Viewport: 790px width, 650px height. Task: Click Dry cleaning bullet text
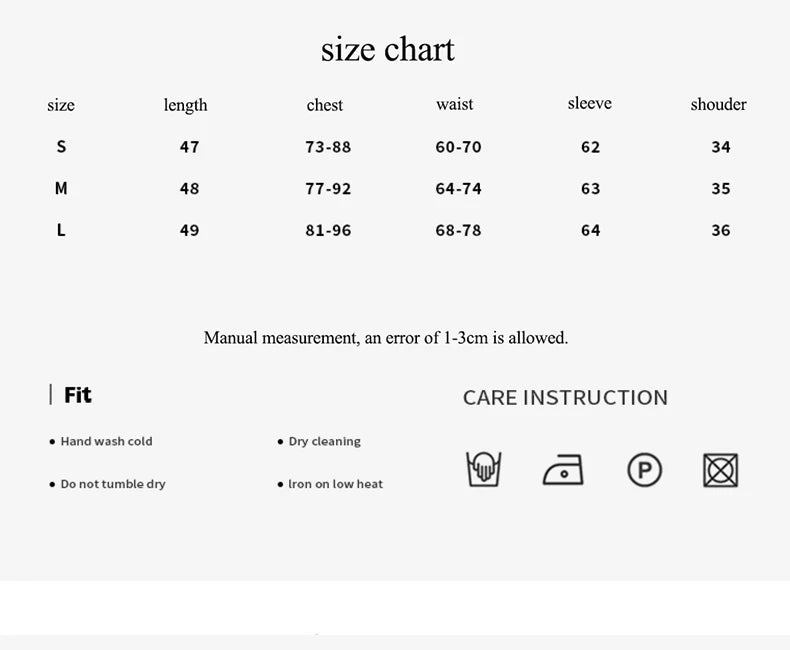point(324,441)
